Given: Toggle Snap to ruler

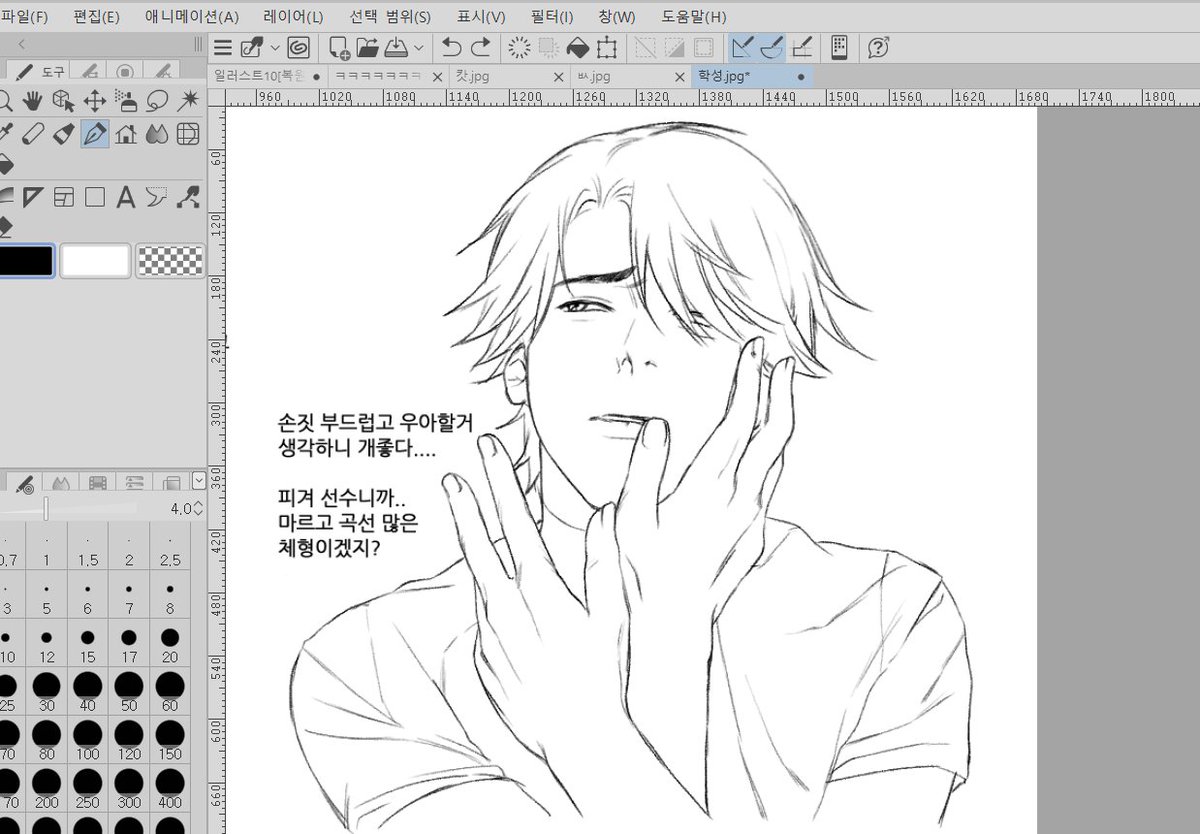Looking at the screenshot, I should pos(742,47).
